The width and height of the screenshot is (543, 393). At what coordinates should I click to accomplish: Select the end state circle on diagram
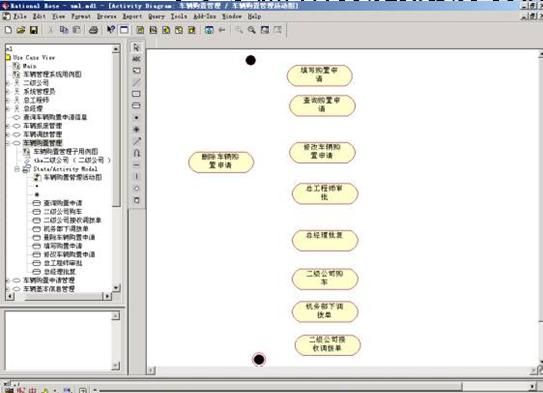pos(259,359)
